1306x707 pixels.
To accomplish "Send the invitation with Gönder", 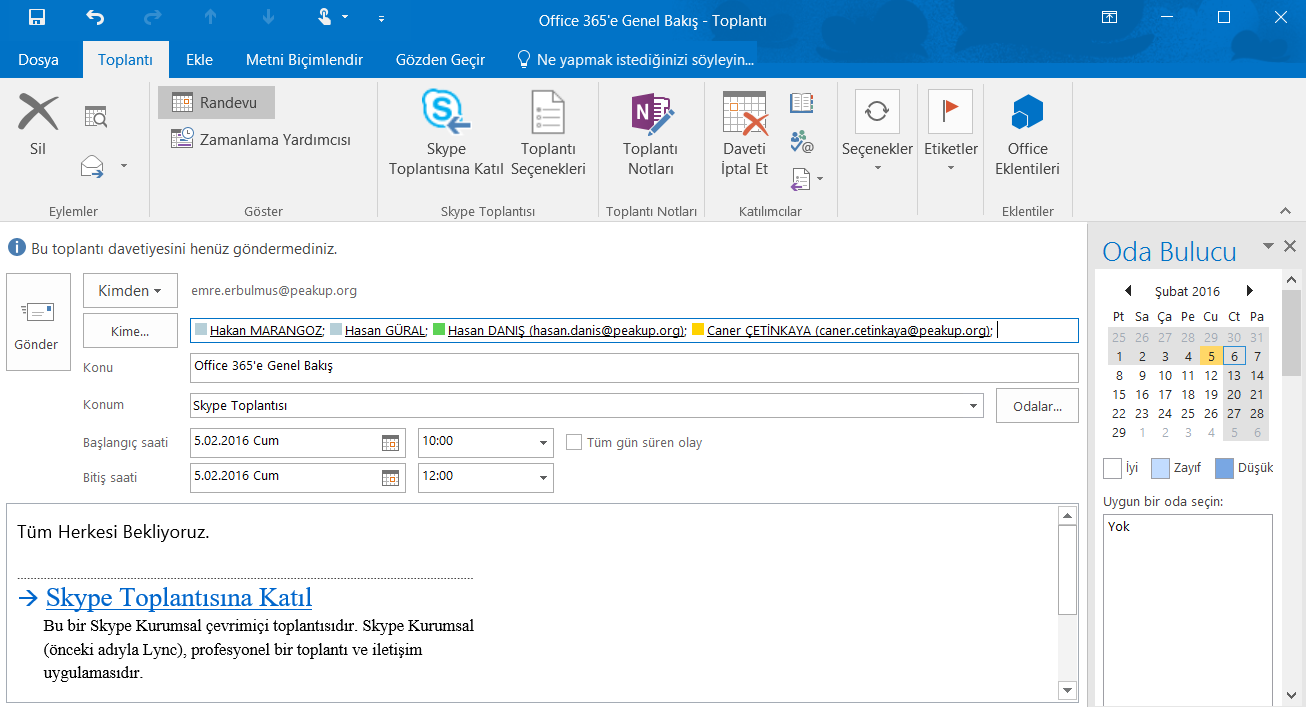I will pos(38,322).
